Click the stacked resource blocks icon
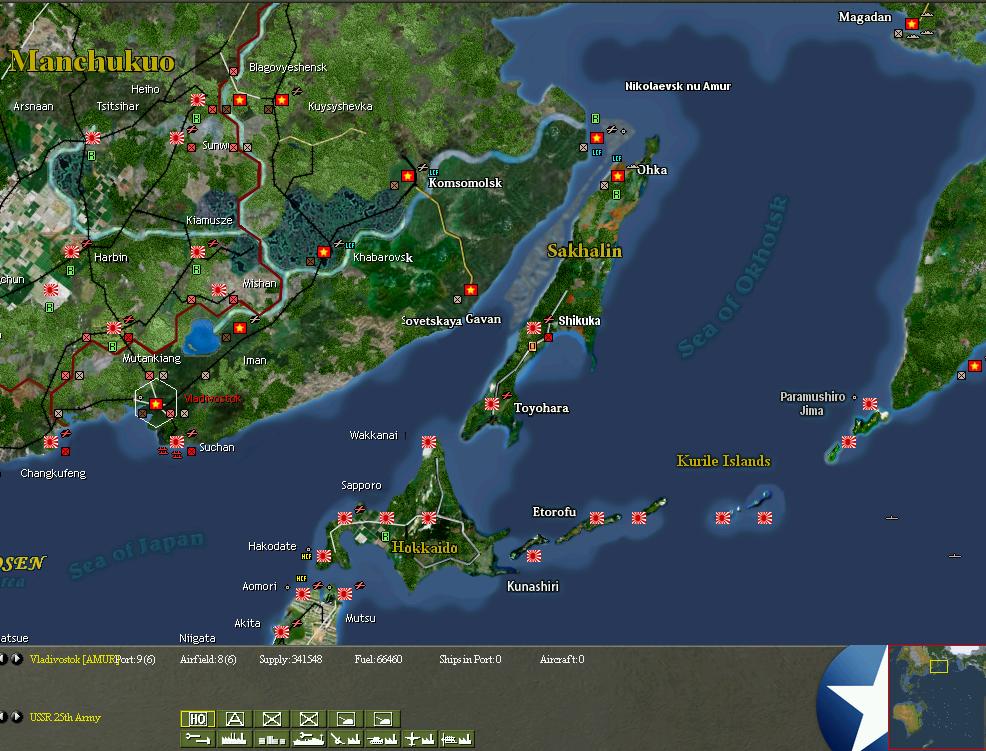The height and width of the screenshot is (751, 986). [272, 739]
